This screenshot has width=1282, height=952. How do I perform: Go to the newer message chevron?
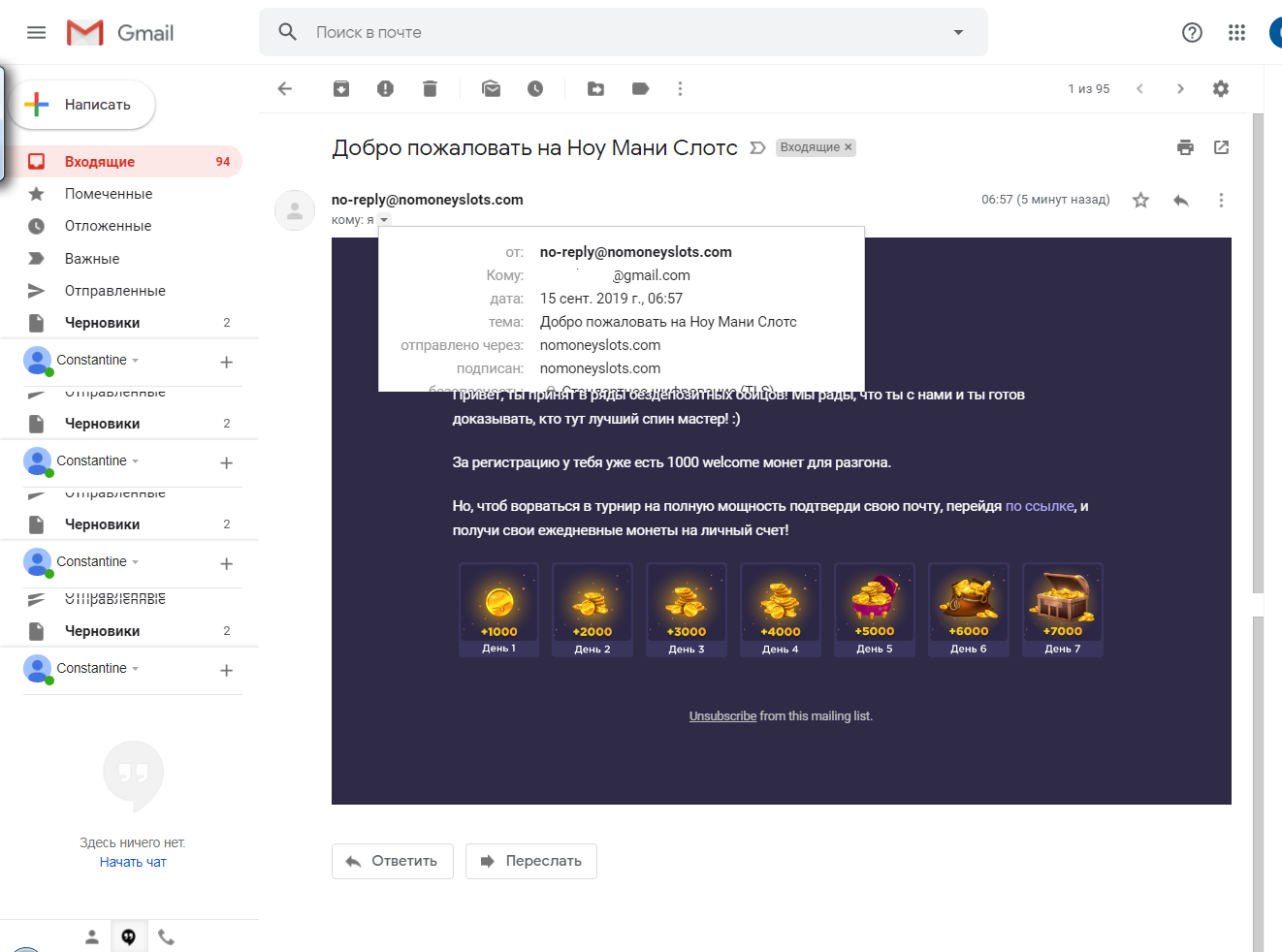[1139, 88]
